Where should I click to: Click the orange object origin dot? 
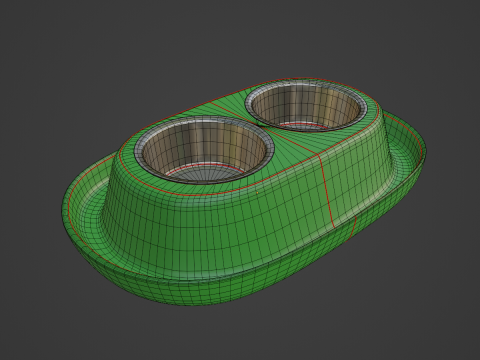coord(257,193)
